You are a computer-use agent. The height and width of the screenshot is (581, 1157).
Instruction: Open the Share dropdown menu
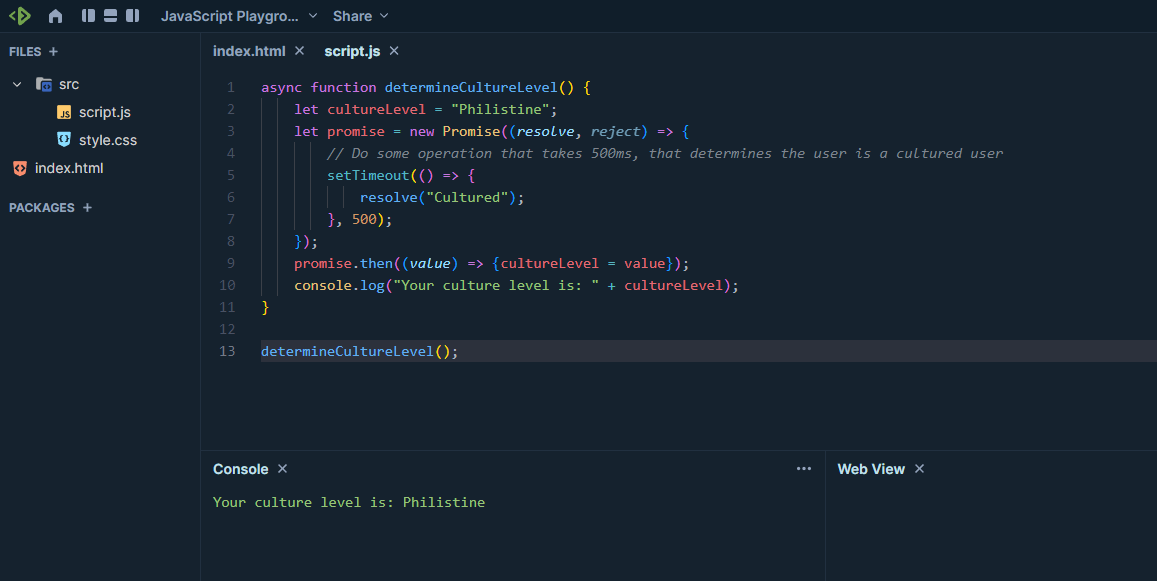click(x=360, y=16)
